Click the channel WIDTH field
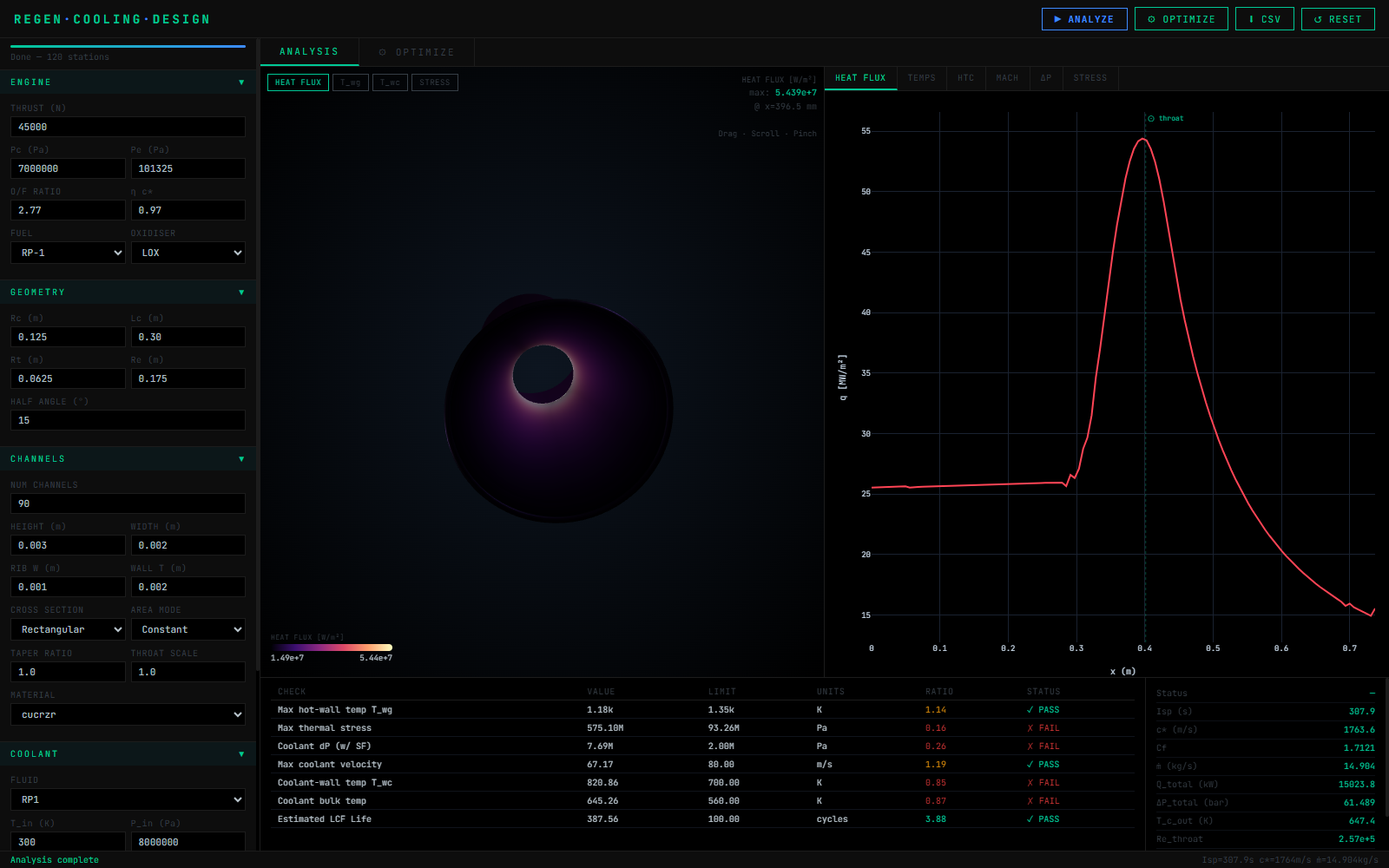 coord(188,545)
